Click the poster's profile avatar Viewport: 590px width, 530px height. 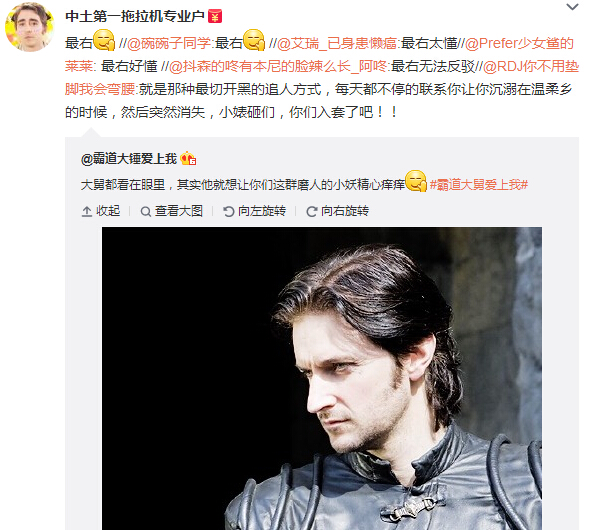pos(30,27)
